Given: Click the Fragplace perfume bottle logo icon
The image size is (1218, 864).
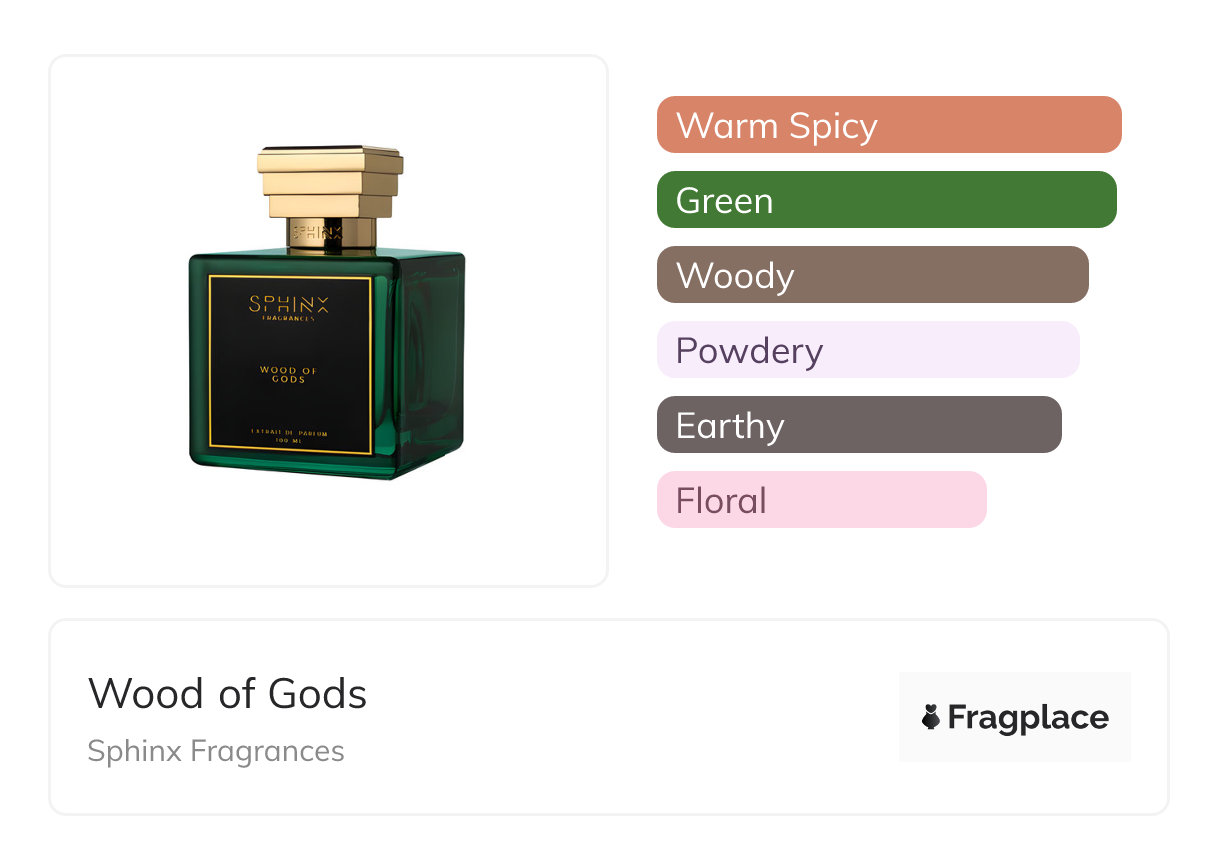Looking at the screenshot, I should [931, 717].
